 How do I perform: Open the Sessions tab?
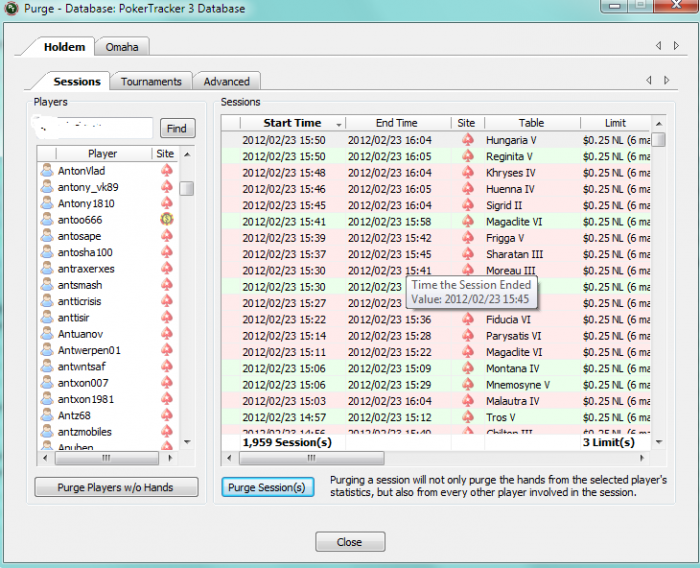point(77,81)
